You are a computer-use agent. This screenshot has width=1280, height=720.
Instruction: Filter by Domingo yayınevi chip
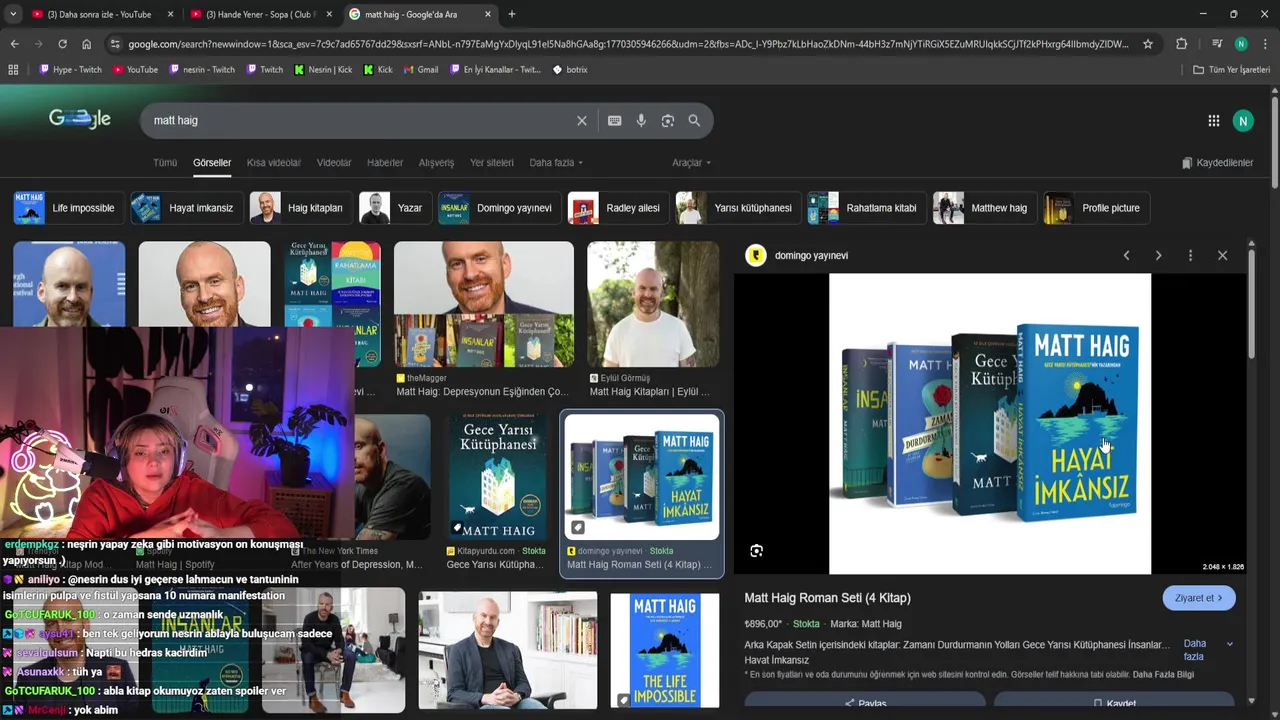point(500,208)
